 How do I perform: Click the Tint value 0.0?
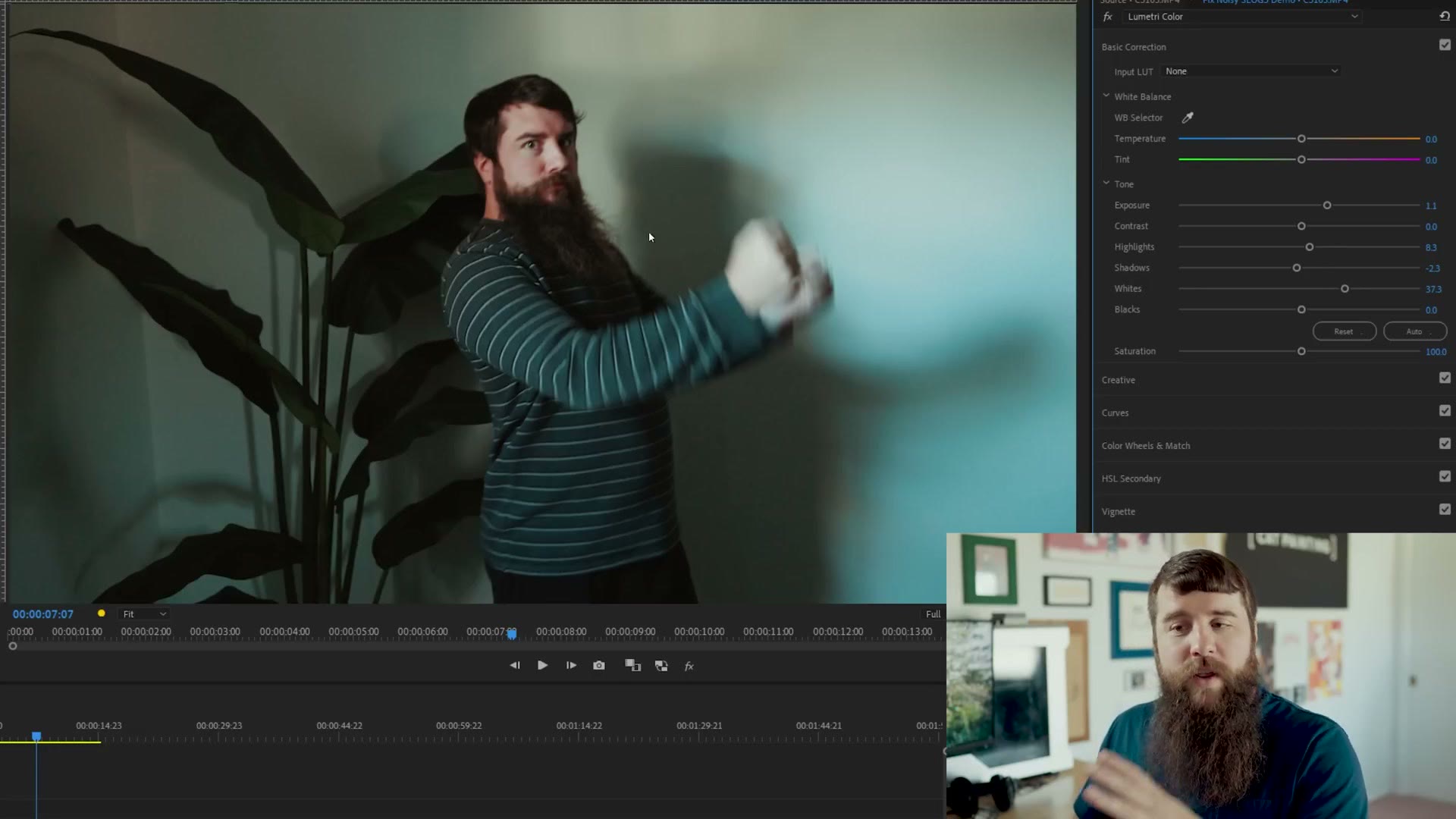(x=1431, y=160)
